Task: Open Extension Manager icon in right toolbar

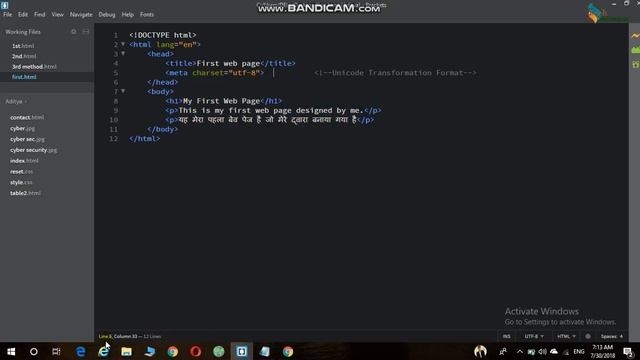Action: tap(635, 50)
